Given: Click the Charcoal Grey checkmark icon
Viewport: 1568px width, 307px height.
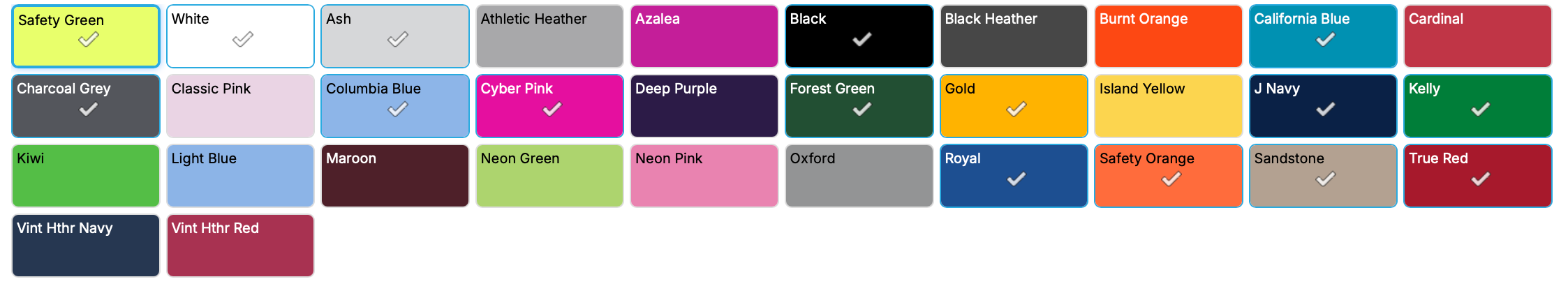Looking at the screenshot, I should 88,110.
